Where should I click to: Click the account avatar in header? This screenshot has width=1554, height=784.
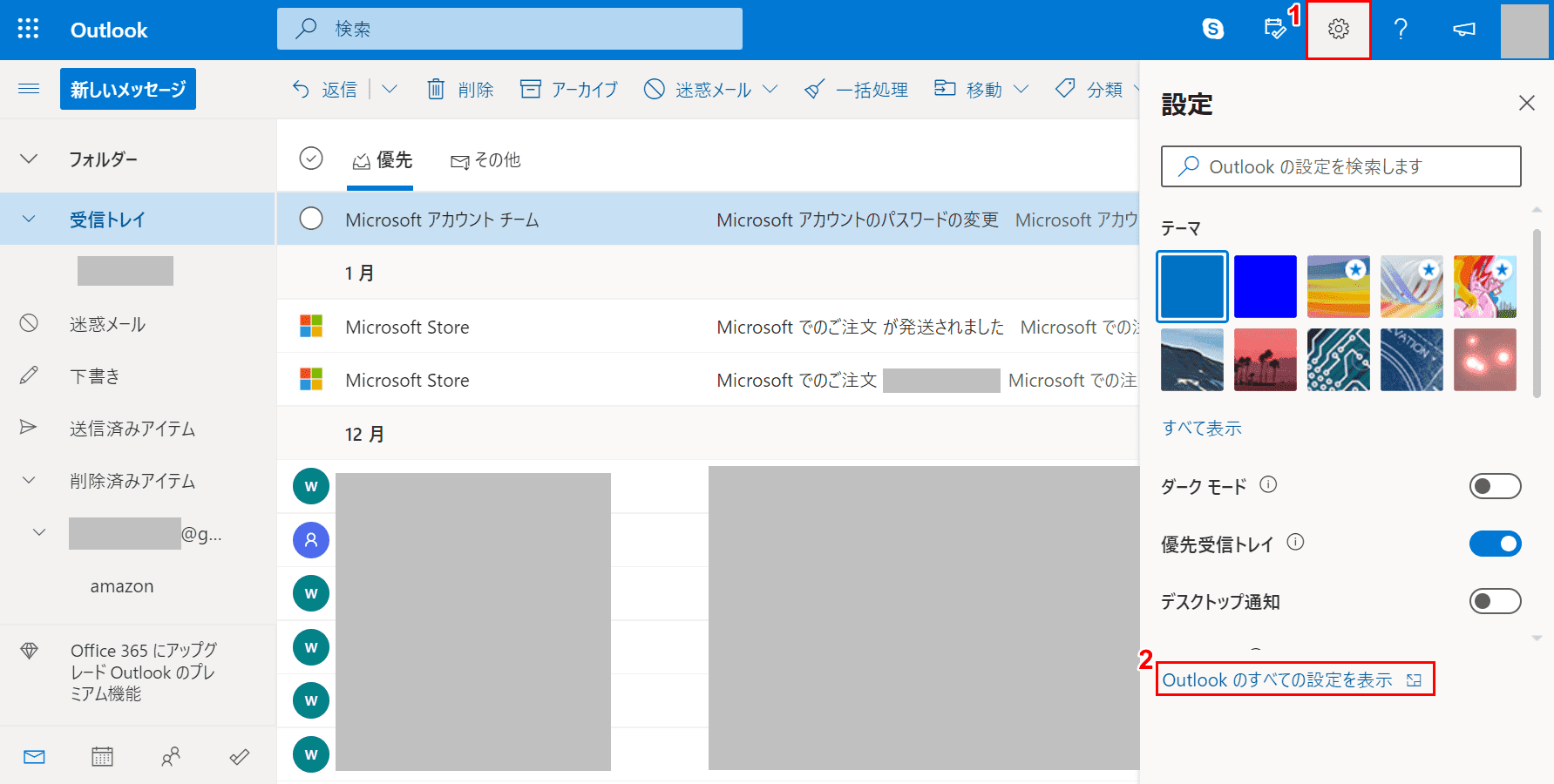pos(1524,30)
